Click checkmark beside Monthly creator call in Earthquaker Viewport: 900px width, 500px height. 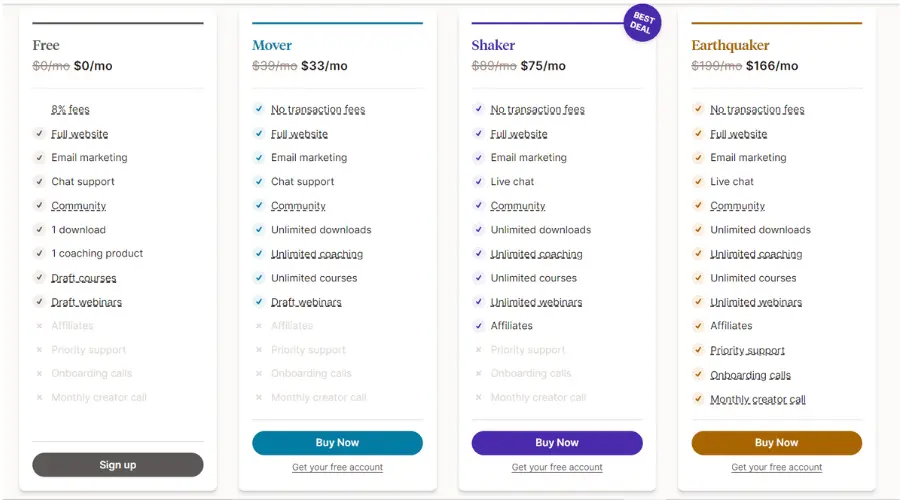click(x=698, y=398)
